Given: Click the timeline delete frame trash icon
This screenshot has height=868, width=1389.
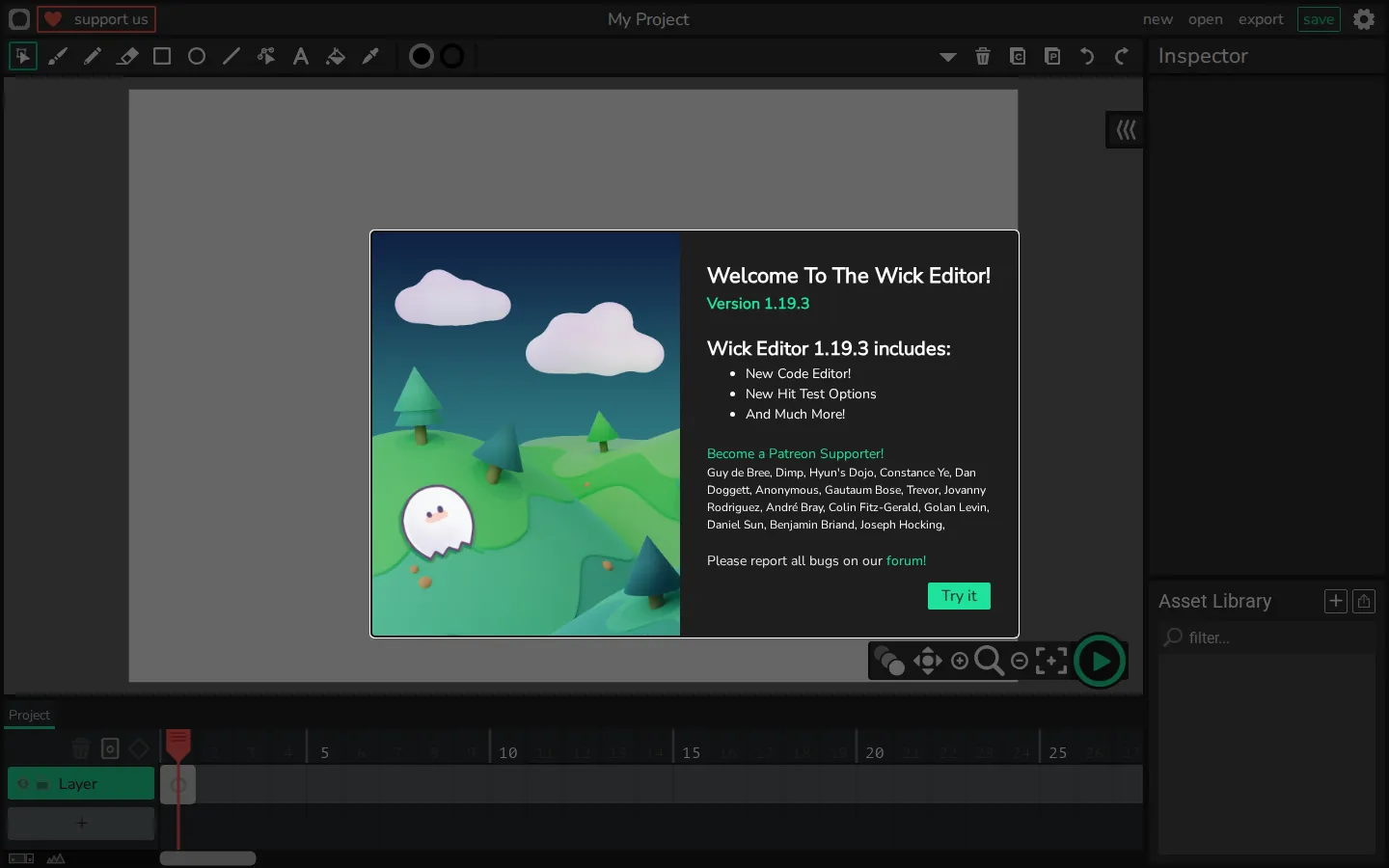Looking at the screenshot, I should [81, 748].
